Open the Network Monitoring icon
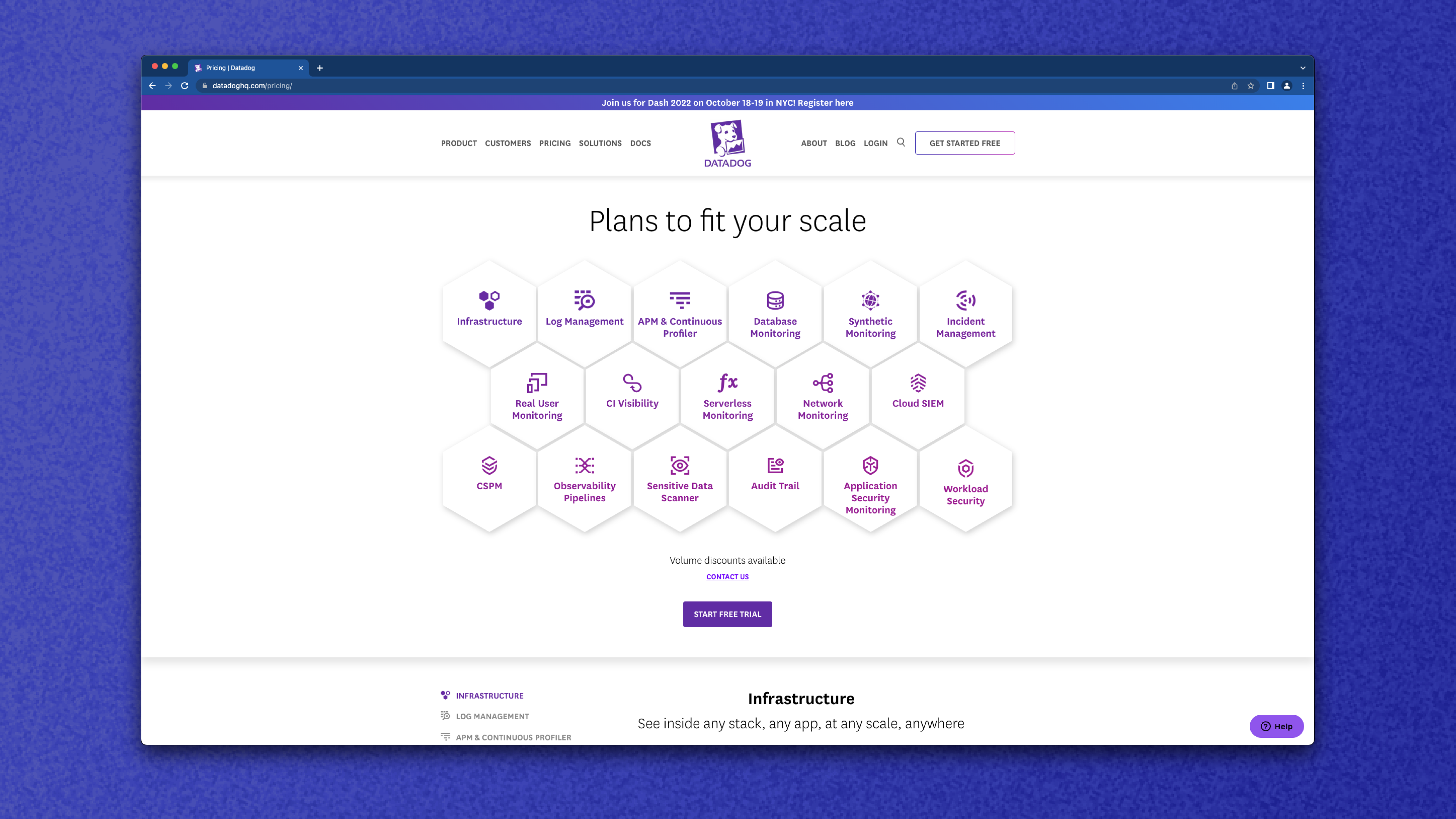The image size is (1456, 819). pyautogui.click(x=822, y=383)
